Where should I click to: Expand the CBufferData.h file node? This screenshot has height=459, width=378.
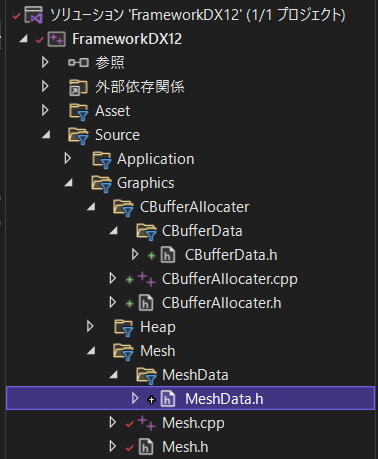[x=135, y=254]
